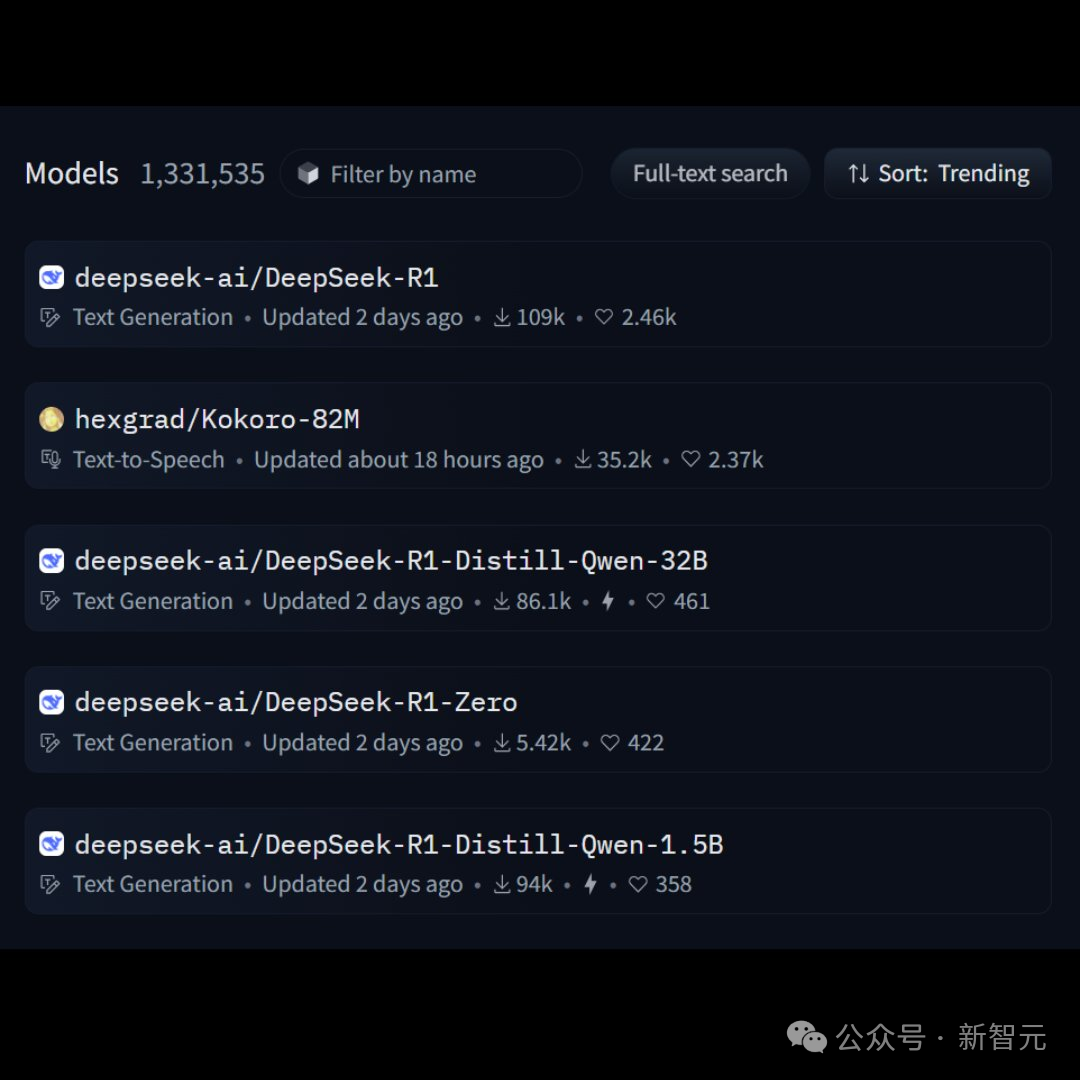Click the 2.37k likes value
This screenshot has height=1080, width=1080.
pyautogui.click(x=736, y=459)
